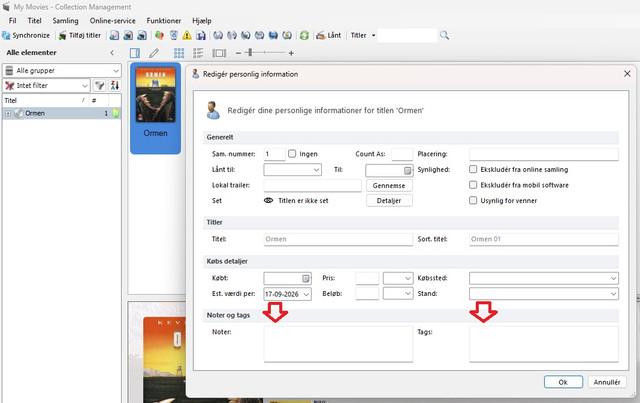
Task: Click the Lånt toolbar button
Action: tap(329, 36)
